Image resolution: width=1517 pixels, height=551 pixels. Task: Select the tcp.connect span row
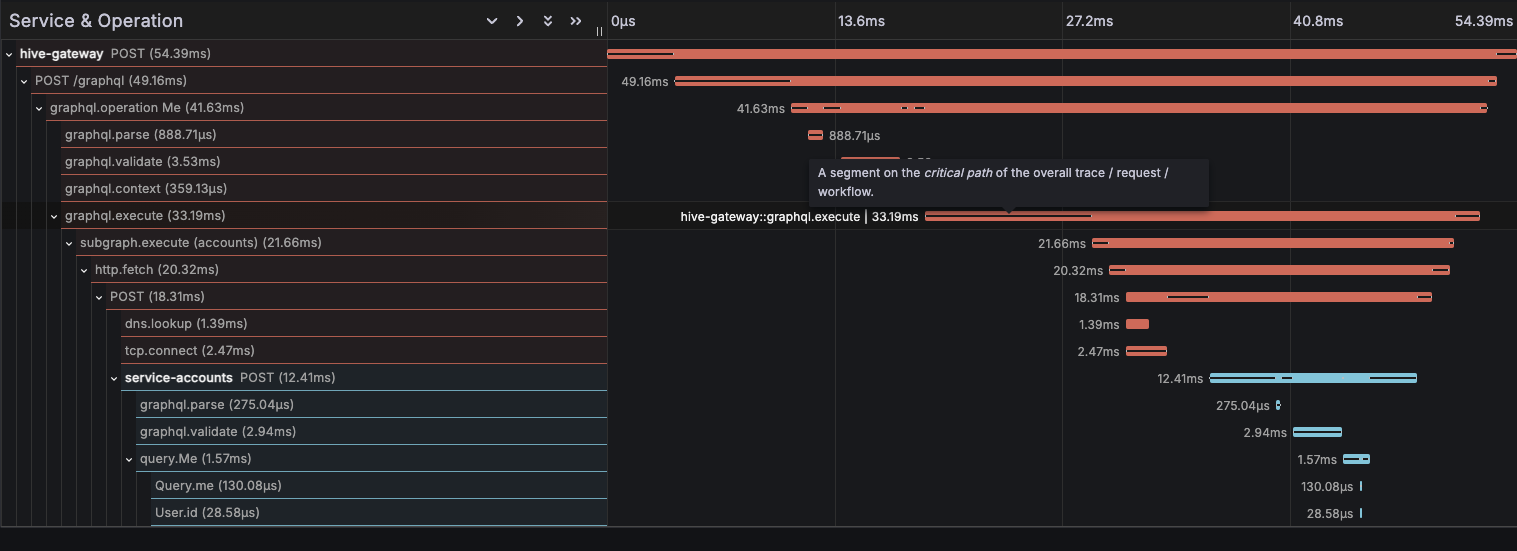(x=189, y=351)
